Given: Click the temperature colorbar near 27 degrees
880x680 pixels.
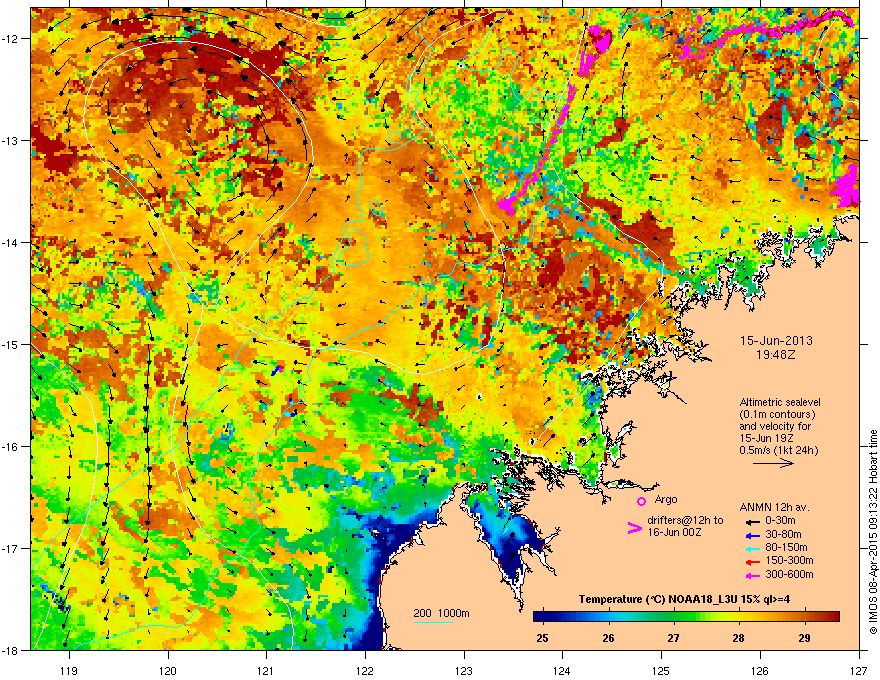Looking at the screenshot, I should [x=673, y=617].
